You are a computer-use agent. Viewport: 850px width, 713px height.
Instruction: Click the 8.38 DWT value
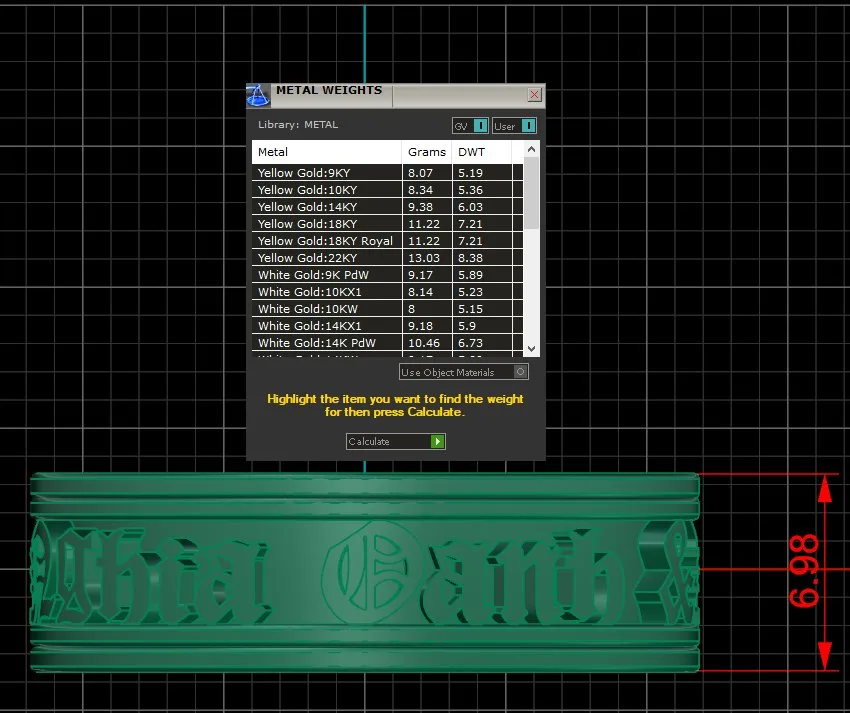pos(470,258)
